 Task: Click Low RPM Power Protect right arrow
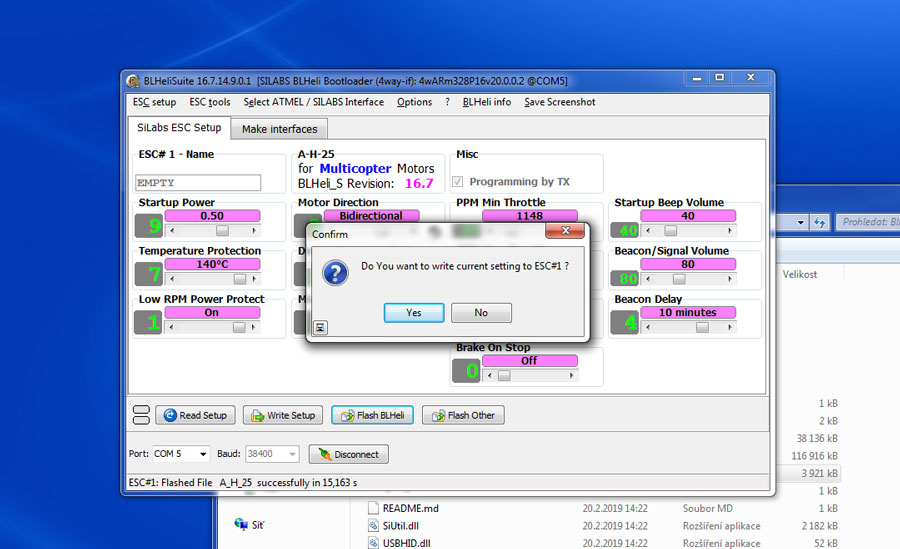(x=253, y=327)
